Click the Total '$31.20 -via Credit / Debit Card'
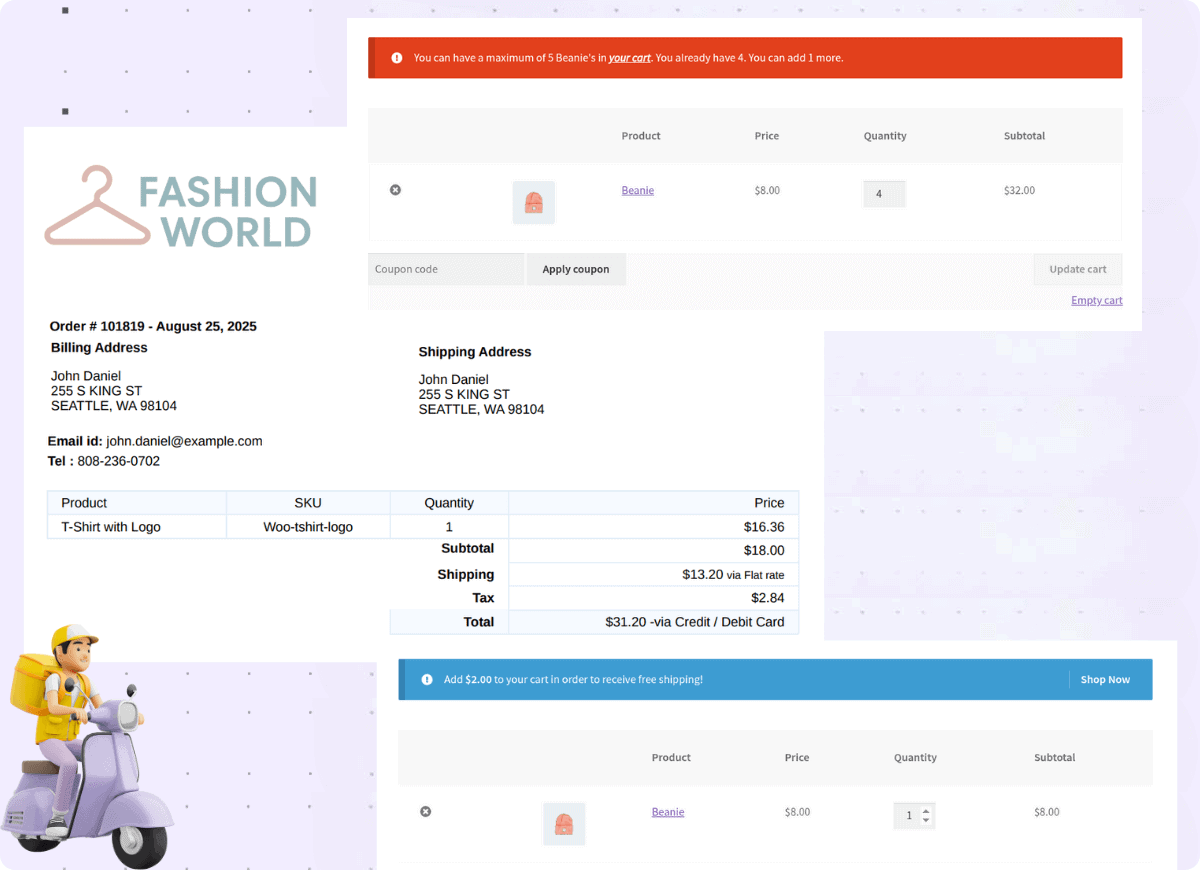 [x=695, y=622]
